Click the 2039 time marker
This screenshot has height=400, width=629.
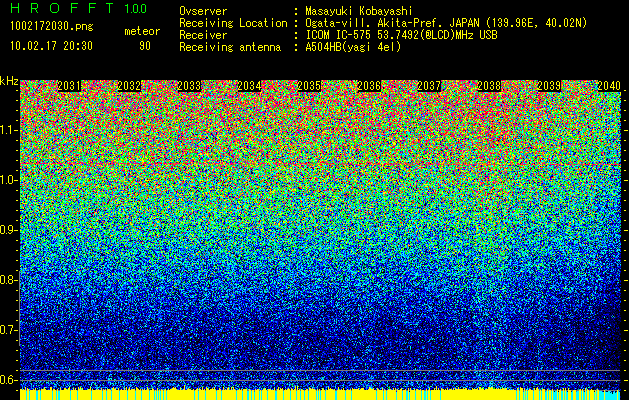[x=549, y=86]
